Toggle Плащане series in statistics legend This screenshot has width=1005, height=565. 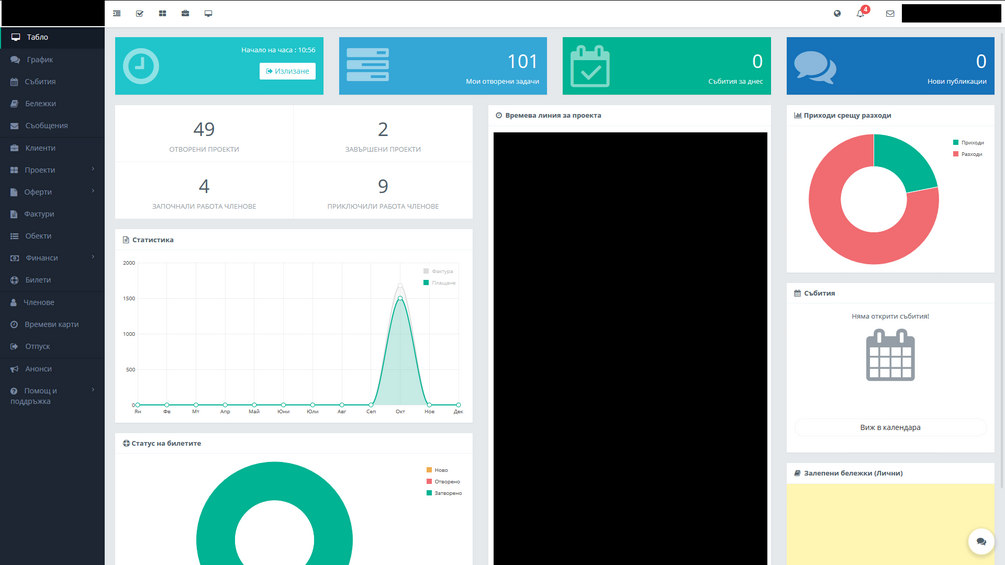[439, 282]
